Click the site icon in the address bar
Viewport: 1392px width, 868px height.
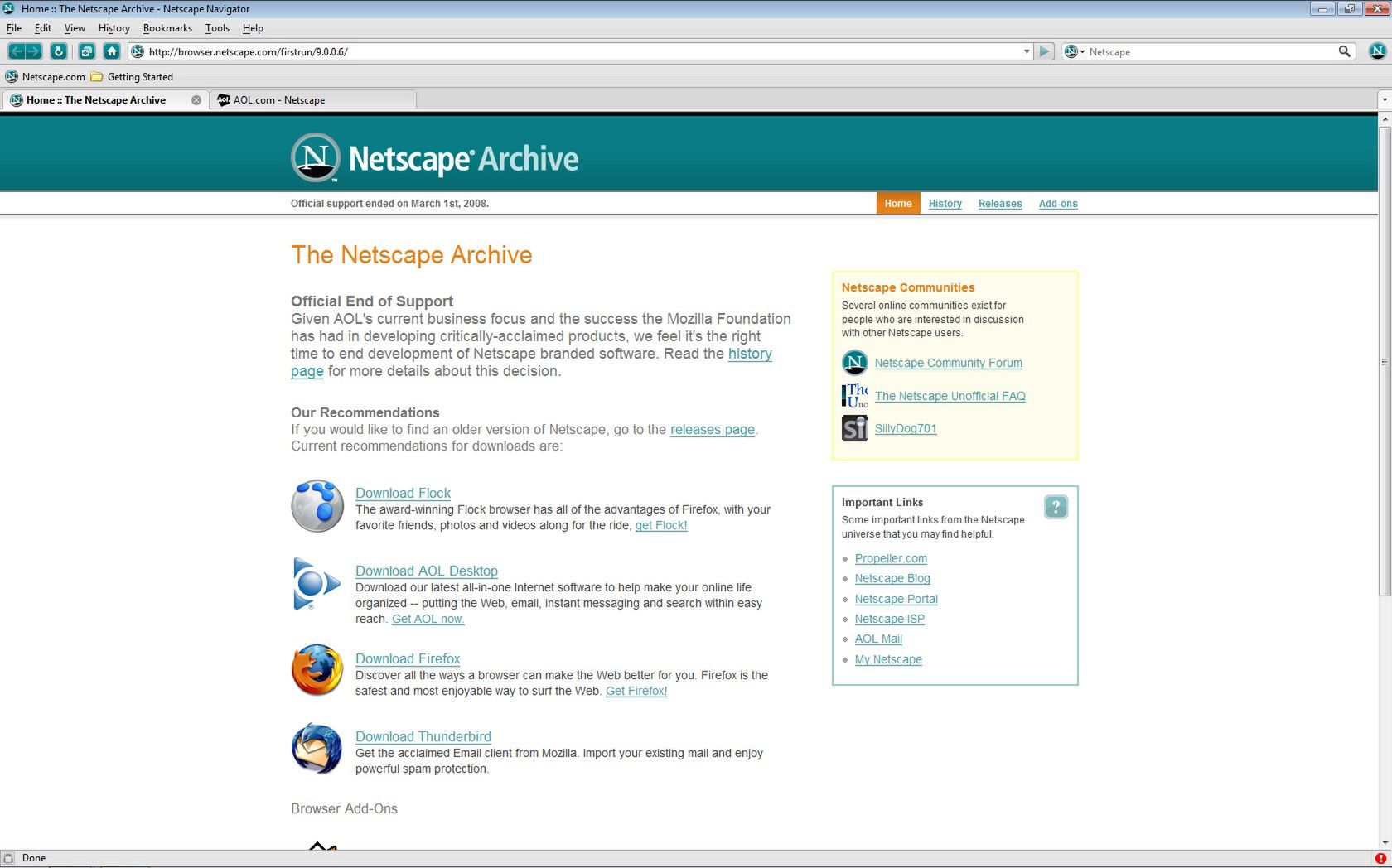138,51
